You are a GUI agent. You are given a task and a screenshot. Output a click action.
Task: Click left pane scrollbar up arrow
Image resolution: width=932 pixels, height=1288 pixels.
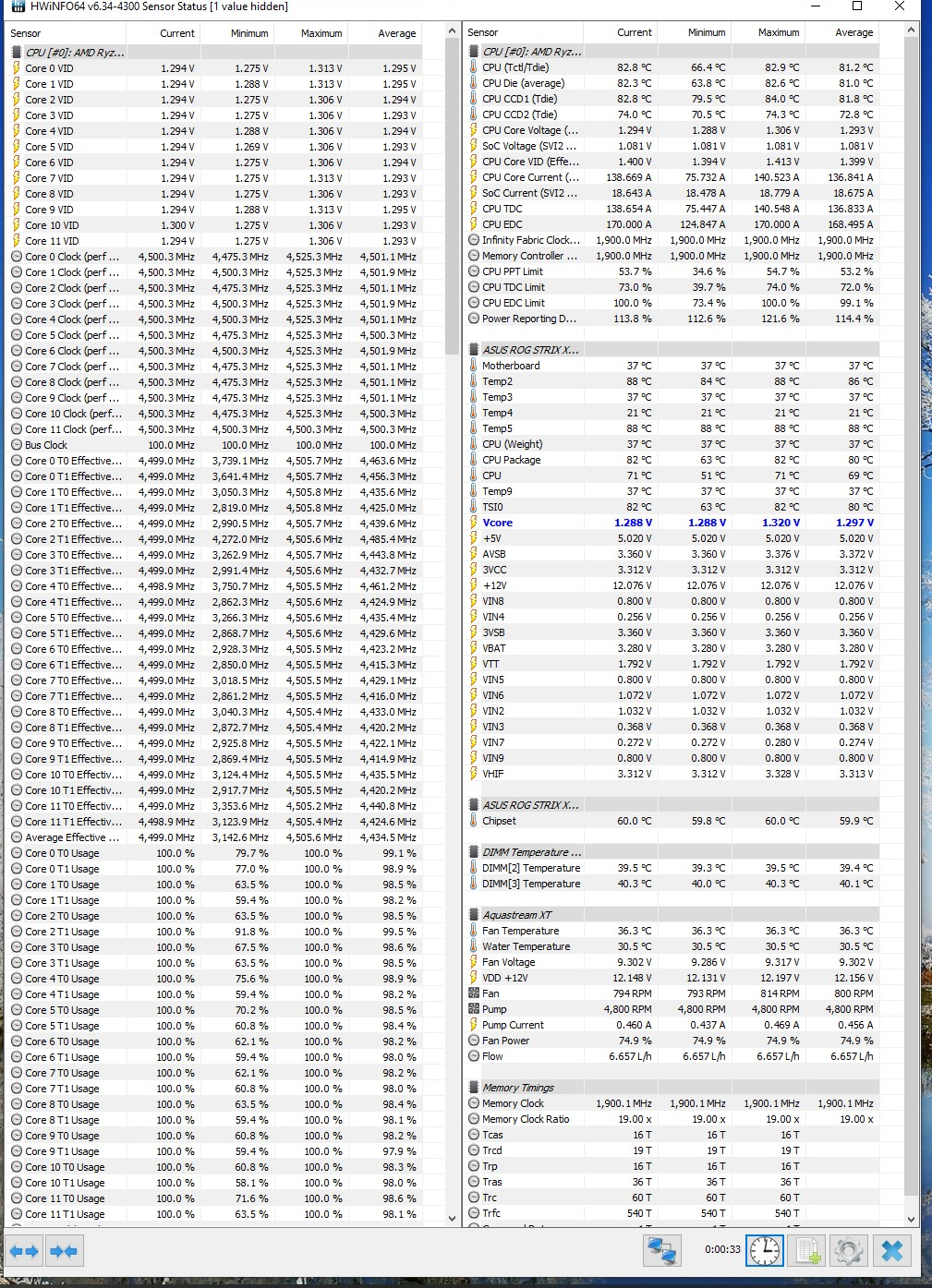pos(453,32)
